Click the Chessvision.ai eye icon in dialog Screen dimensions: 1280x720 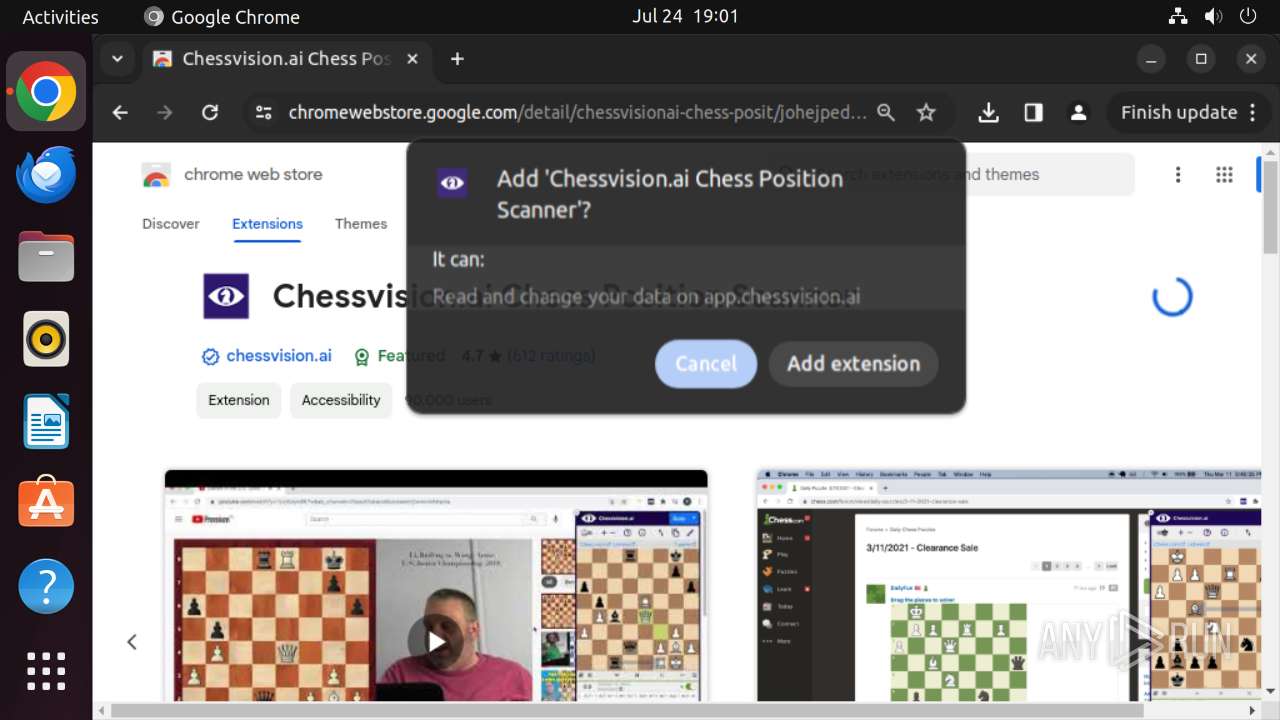pos(452,183)
